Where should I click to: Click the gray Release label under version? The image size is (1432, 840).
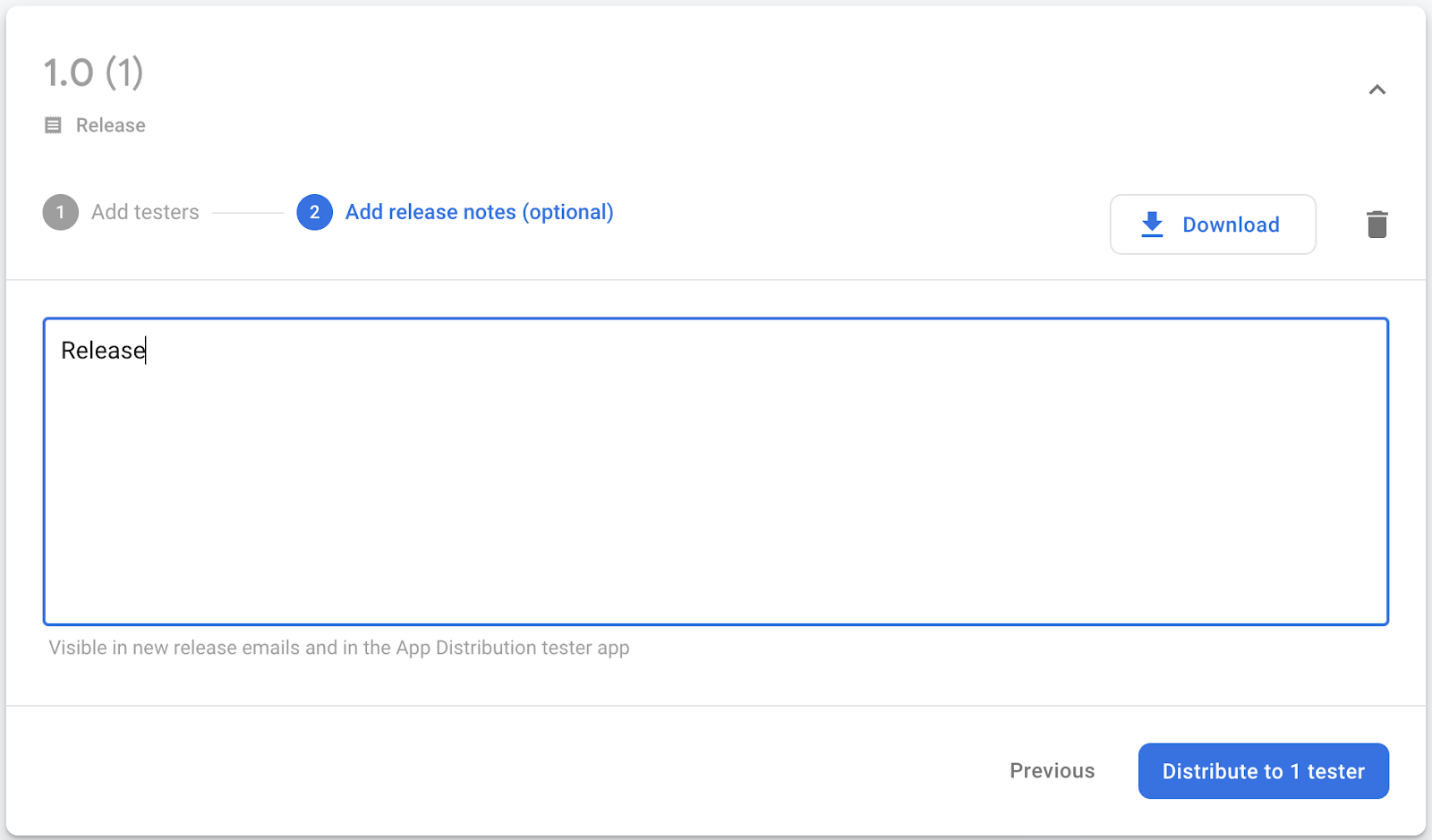coord(111,125)
